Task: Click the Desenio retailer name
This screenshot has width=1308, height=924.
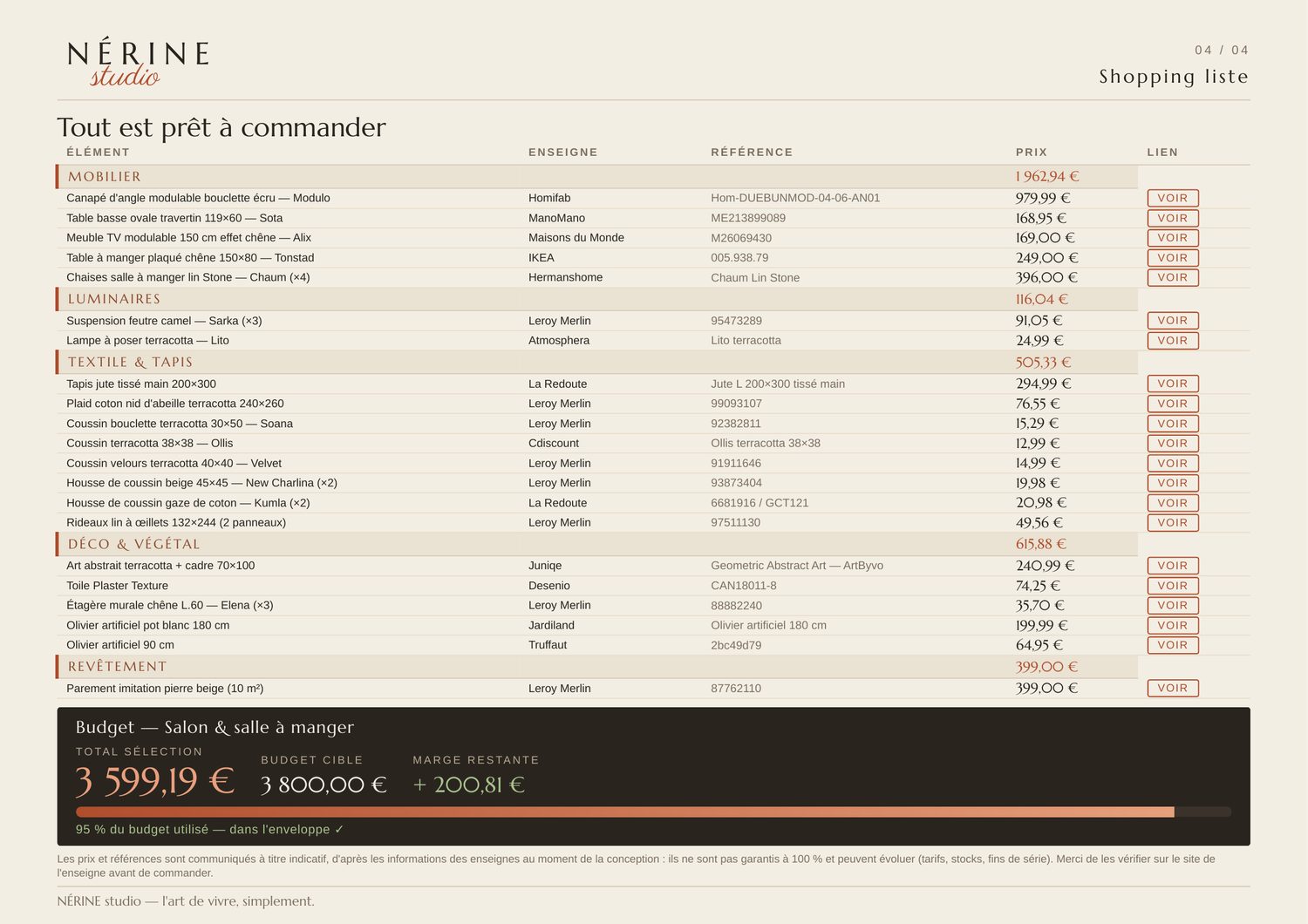Action: [549, 586]
